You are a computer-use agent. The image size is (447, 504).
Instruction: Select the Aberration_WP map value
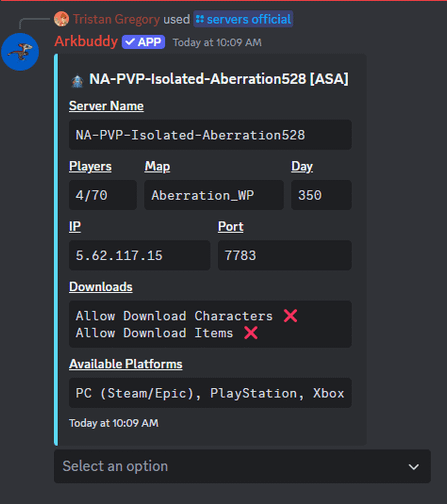[202, 195]
